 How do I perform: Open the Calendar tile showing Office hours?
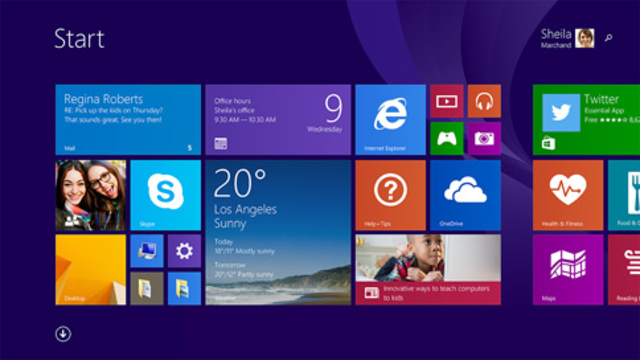point(278,120)
